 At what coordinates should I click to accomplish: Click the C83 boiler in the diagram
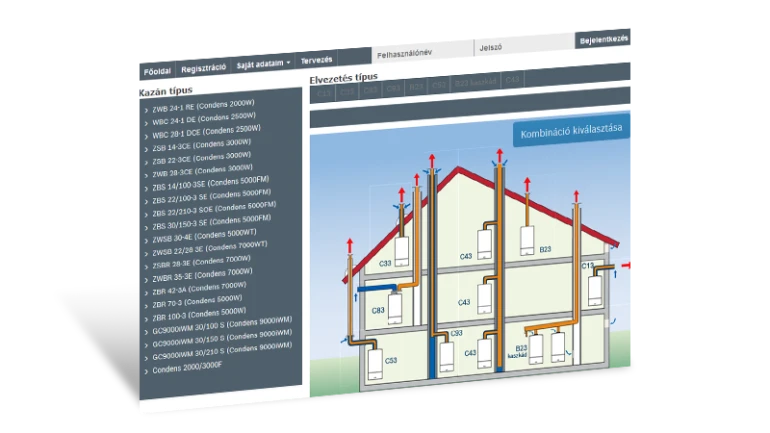(394, 309)
